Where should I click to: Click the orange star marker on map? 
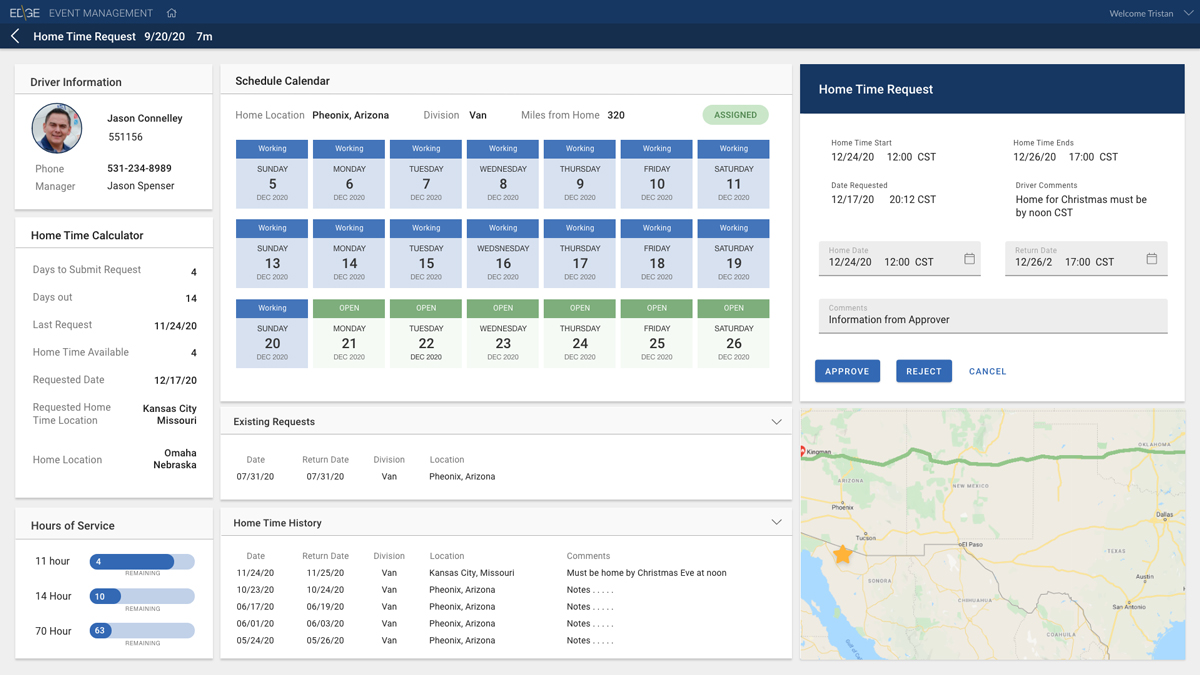(842, 554)
